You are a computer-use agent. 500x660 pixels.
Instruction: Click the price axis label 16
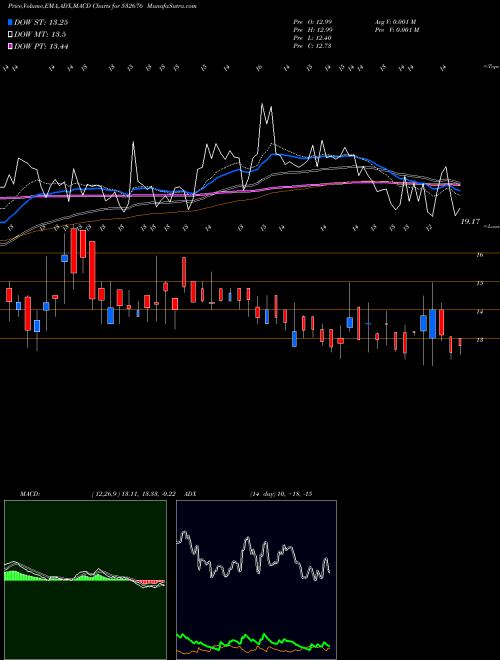click(479, 255)
